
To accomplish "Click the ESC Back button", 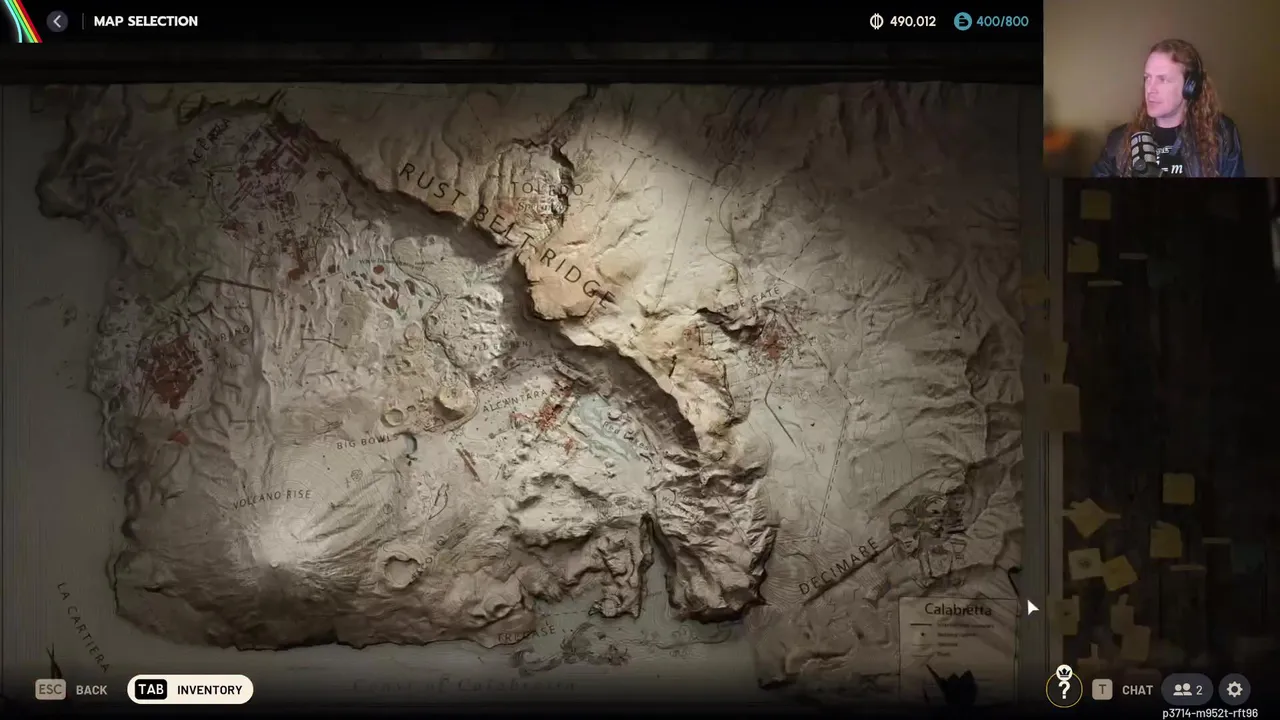I will click(72, 690).
